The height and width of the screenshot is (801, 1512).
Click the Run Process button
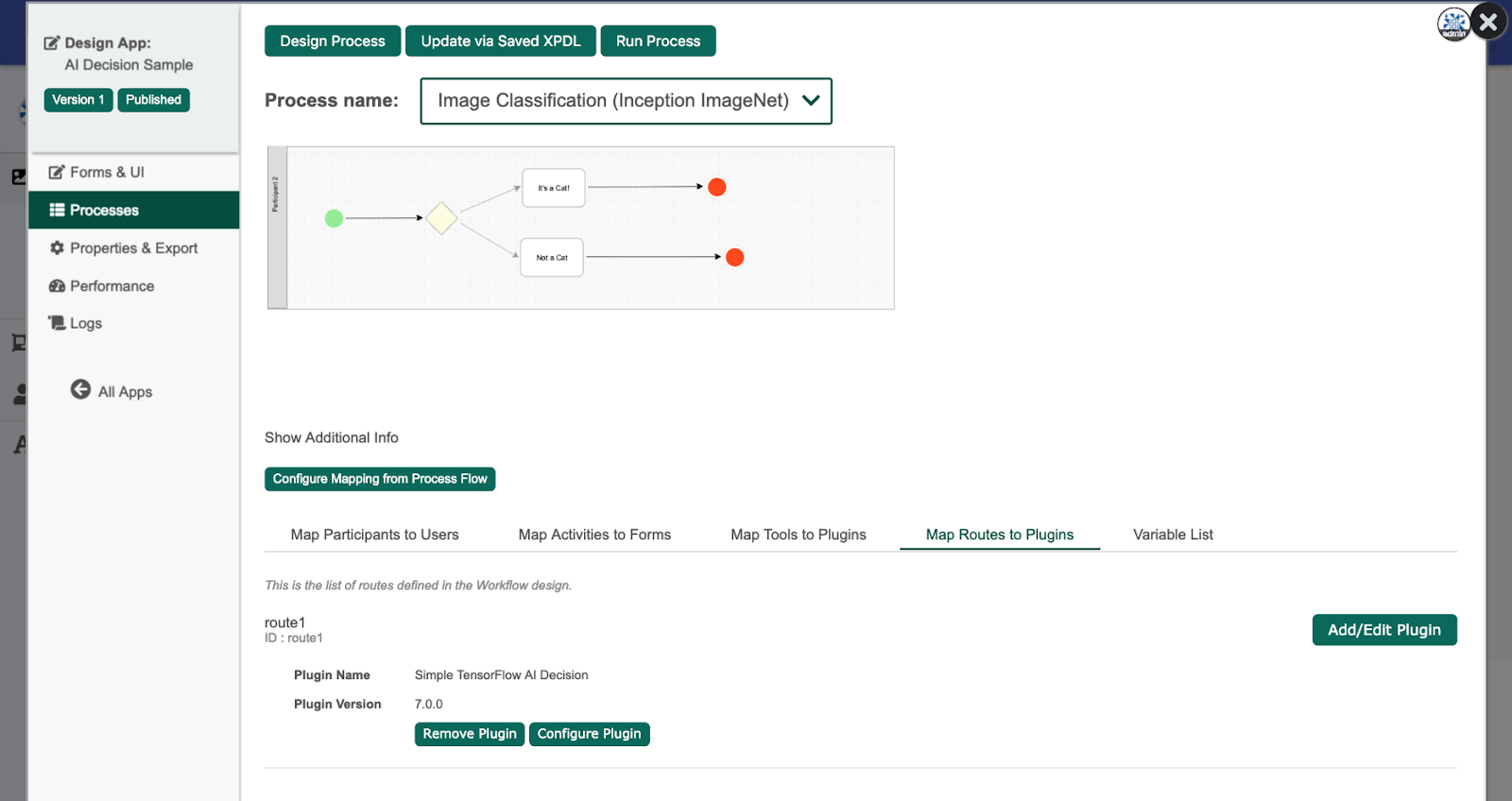click(x=658, y=42)
